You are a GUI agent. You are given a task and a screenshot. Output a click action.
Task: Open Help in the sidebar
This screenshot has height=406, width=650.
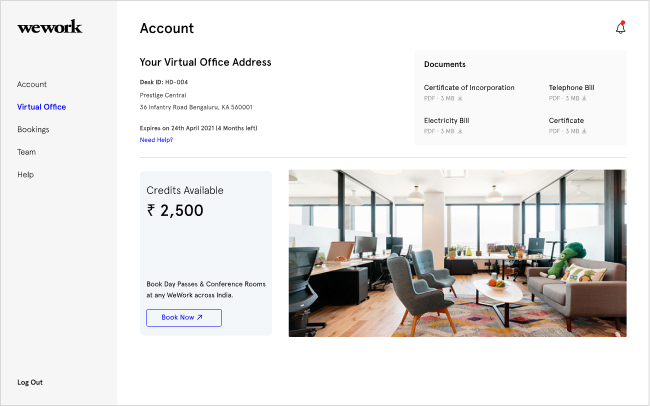[x=25, y=175]
